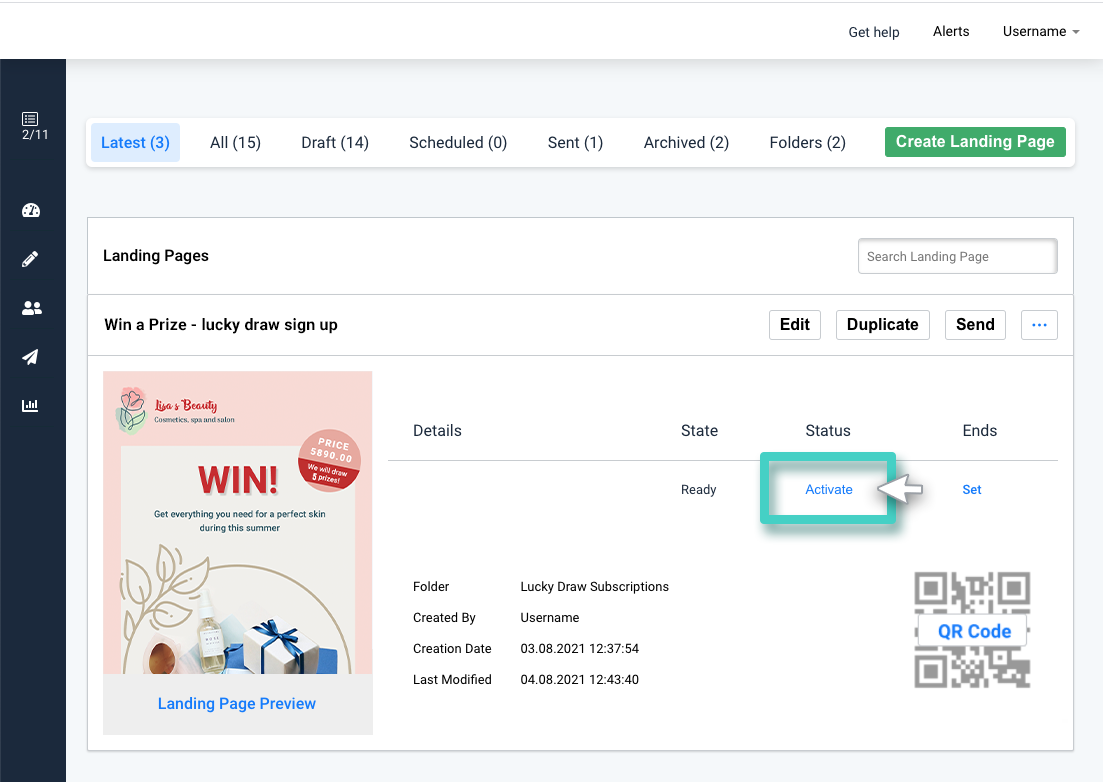This screenshot has height=782, width=1103.
Task: Open the contacts people icon in sidebar
Action: pos(32,308)
